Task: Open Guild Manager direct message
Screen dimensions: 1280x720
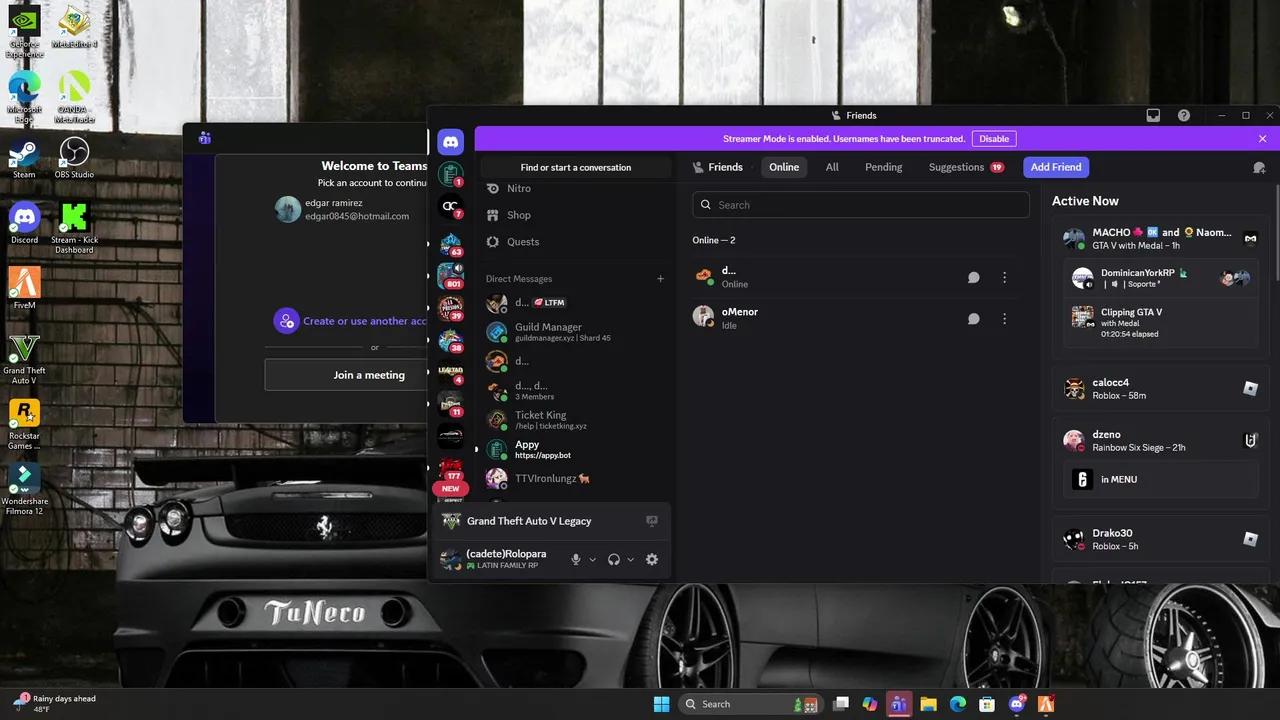Action: tap(575, 332)
